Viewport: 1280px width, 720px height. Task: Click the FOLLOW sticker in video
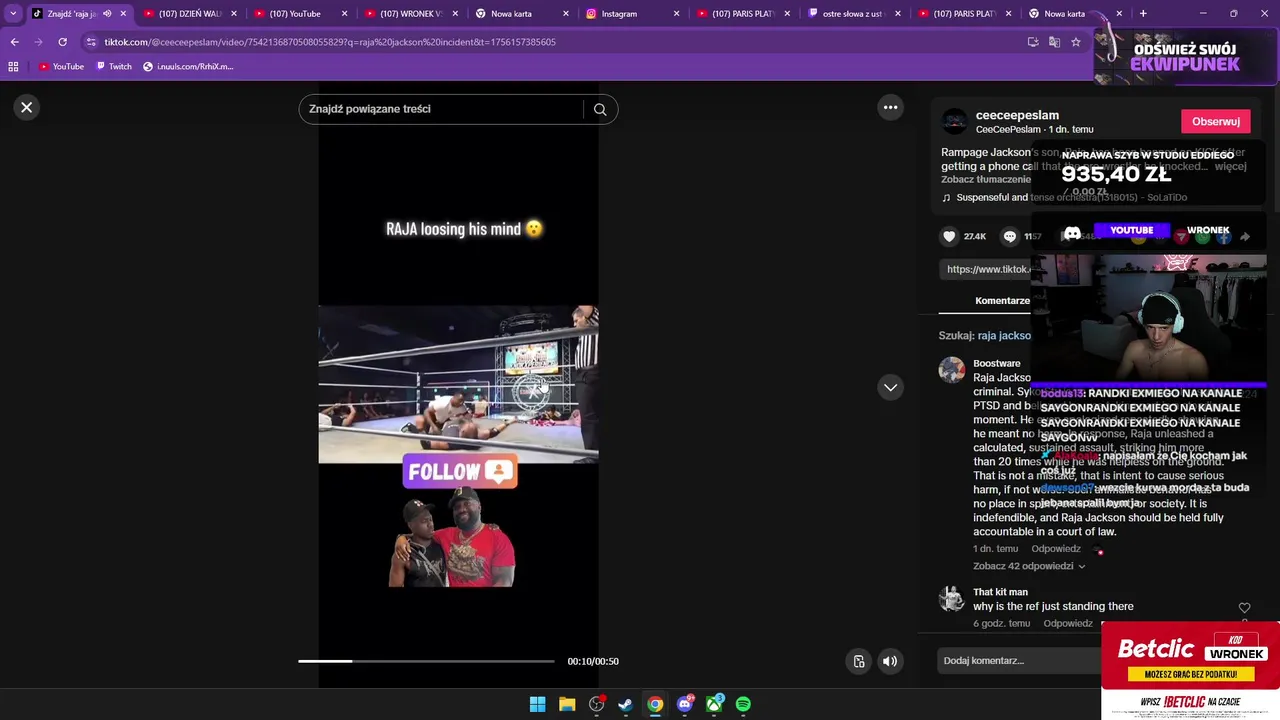[459, 471]
